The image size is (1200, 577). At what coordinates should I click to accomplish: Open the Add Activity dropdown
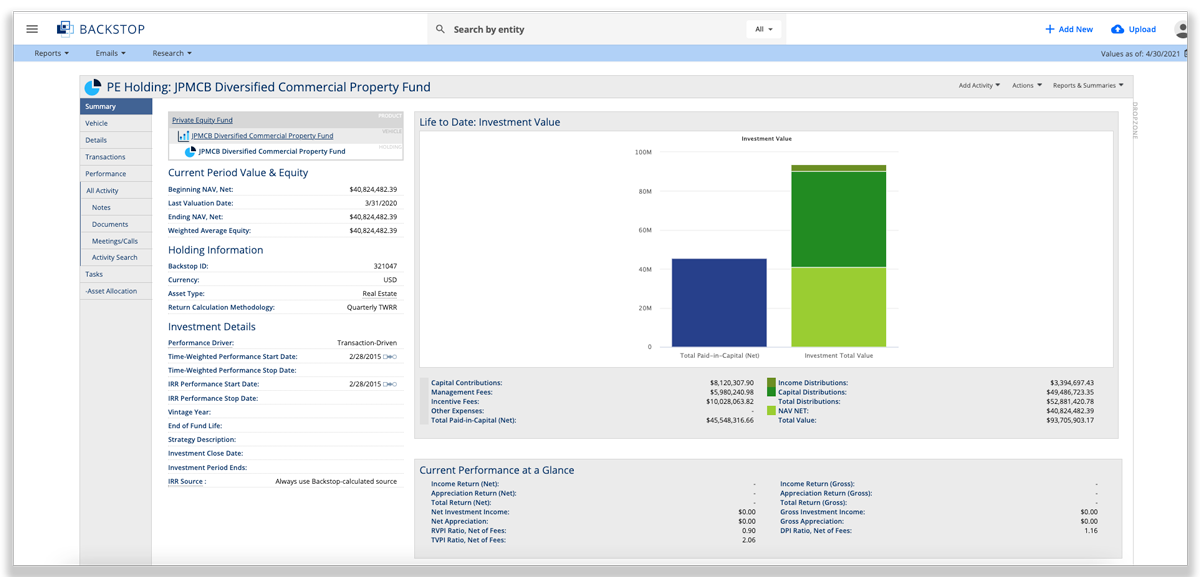(x=979, y=85)
